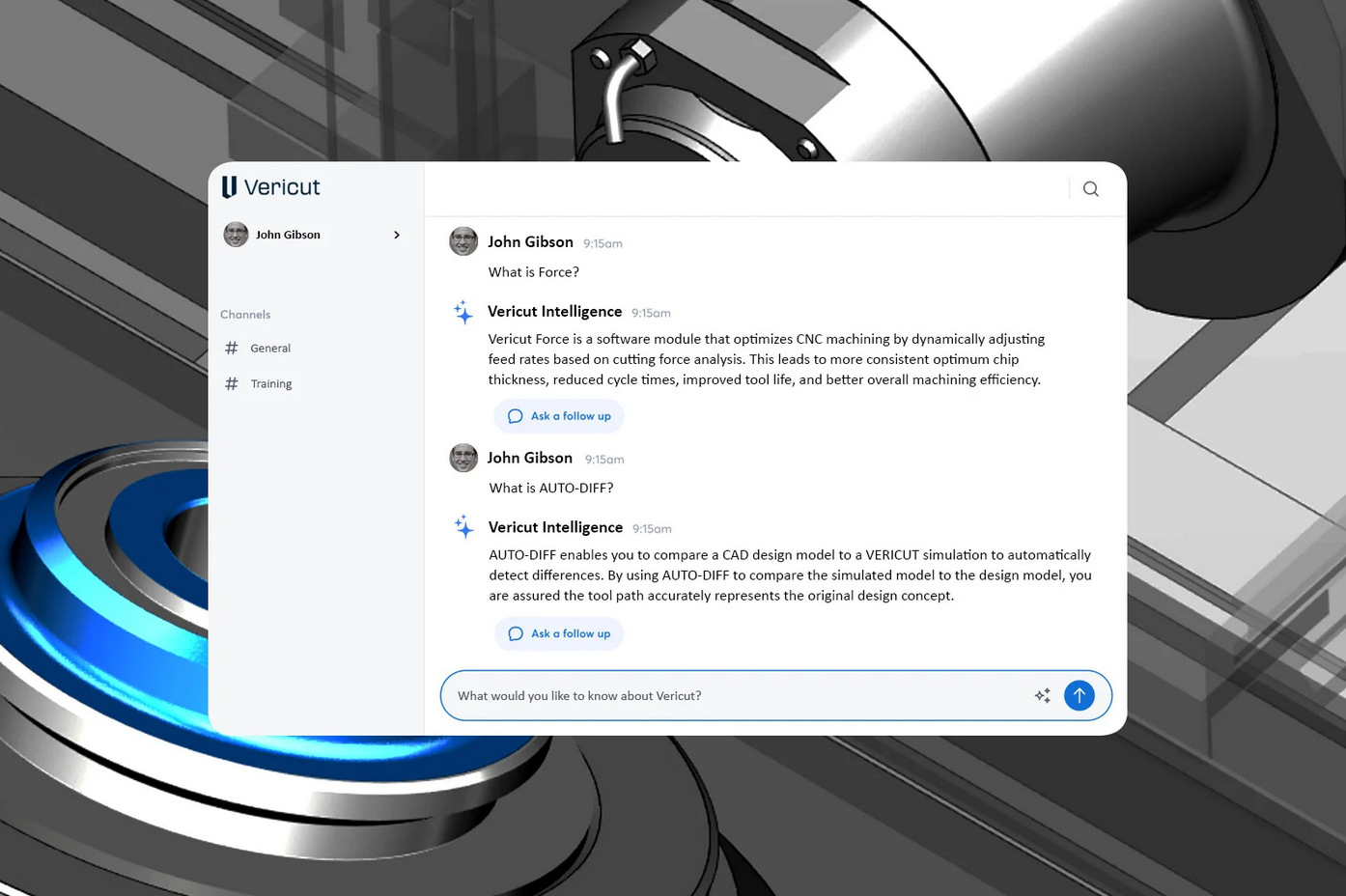The height and width of the screenshot is (896, 1346).
Task: Click John Gibson name above "What is Force?"
Action: coord(531,242)
